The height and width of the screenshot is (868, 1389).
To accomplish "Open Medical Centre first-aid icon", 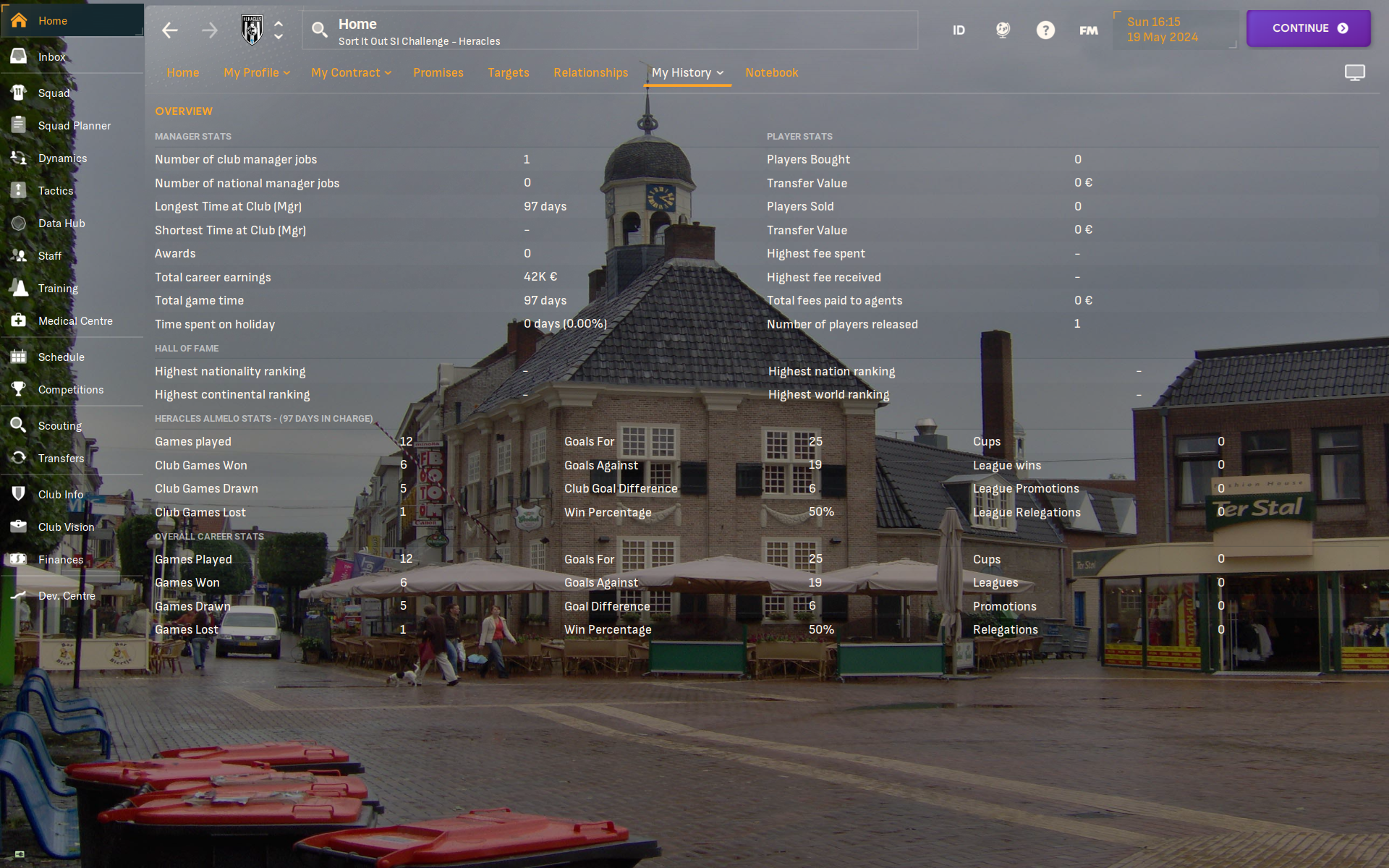I will pyautogui.click(x=19, y=320).
